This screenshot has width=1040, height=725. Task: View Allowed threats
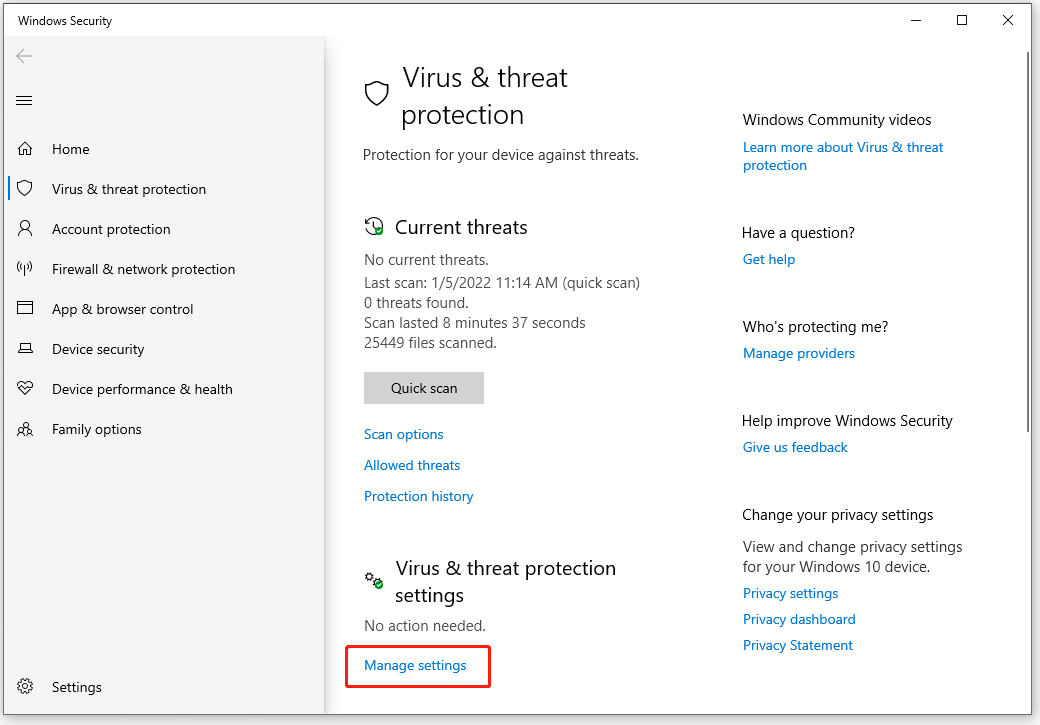412,465
